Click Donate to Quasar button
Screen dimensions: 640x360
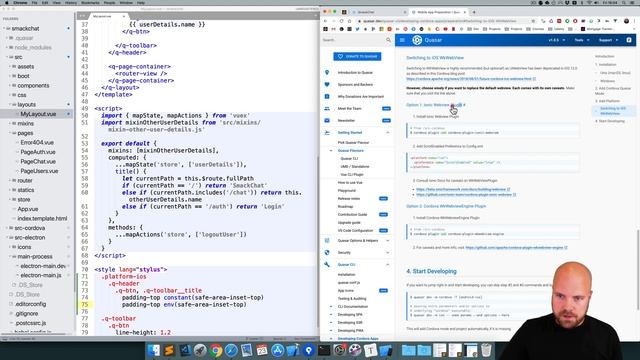357,56
